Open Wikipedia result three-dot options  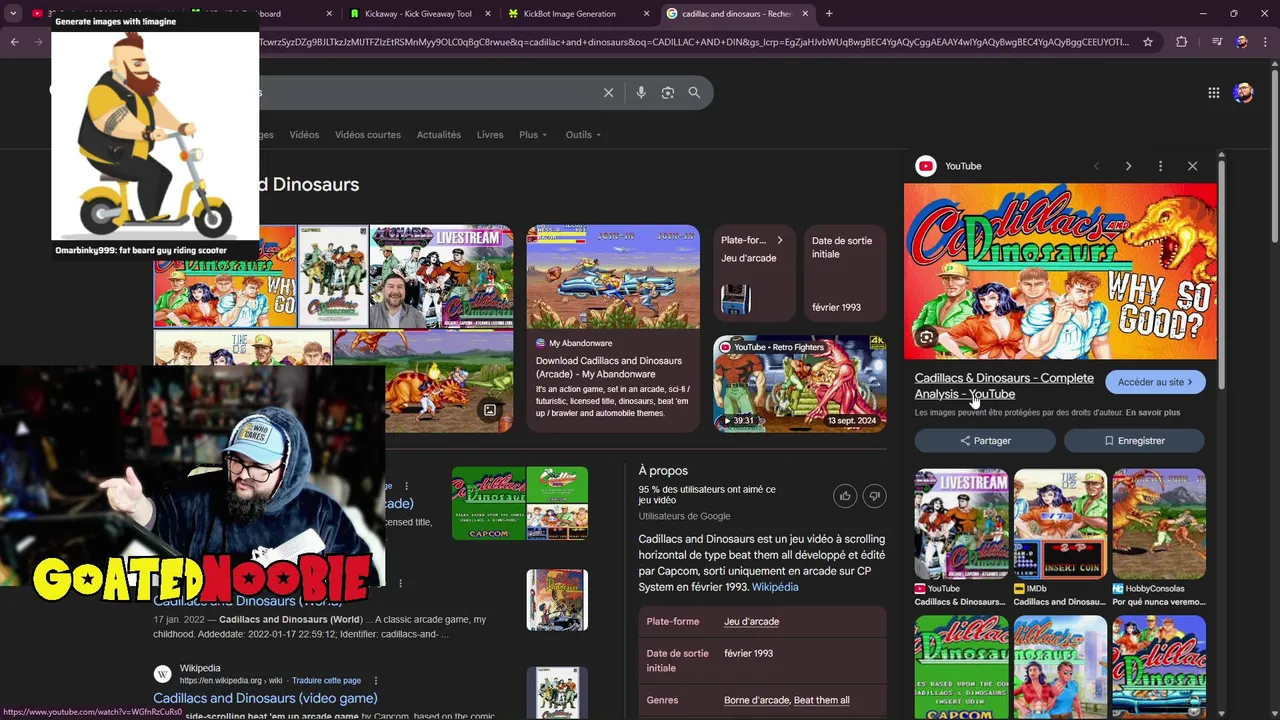(x=376, y=680)
